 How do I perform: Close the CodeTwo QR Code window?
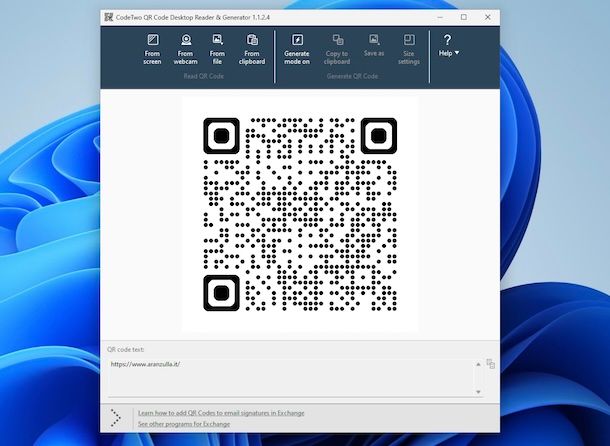click(x=488, y=17)
